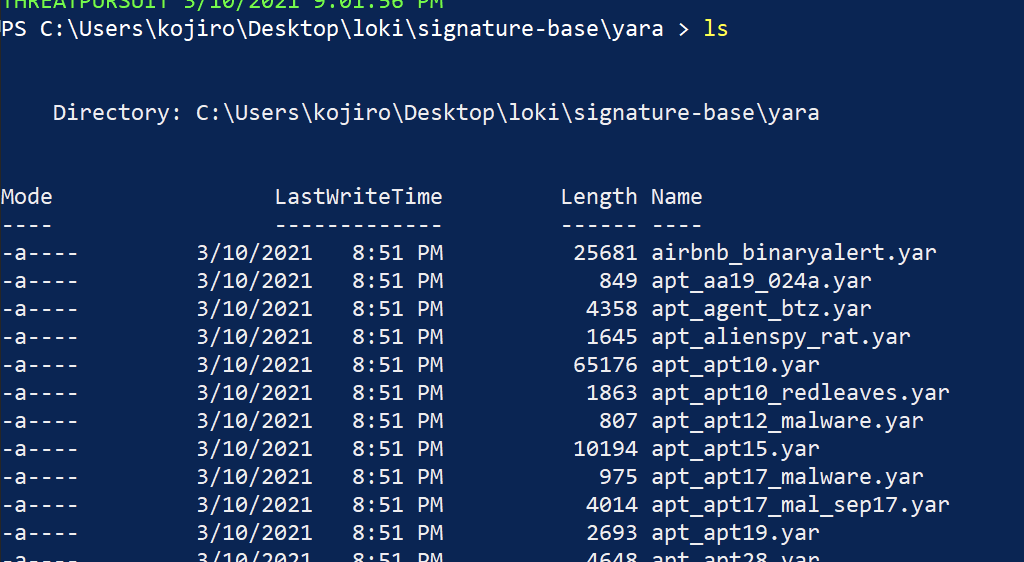Click the typed "ls" command
The width and height of the screenshot is (1024, 562).
[x=716, y=29]
